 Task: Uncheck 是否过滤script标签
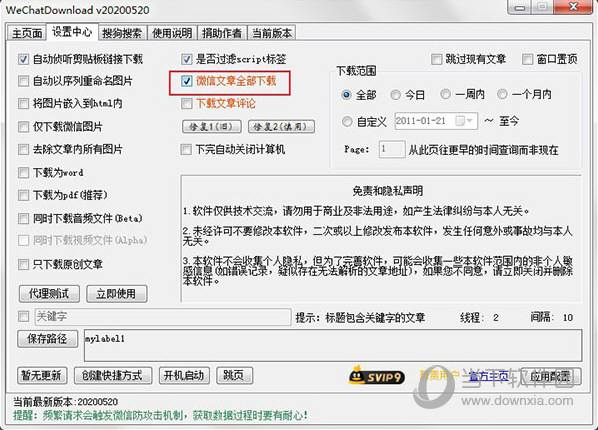pyautogui.click(x=186, y=59)
